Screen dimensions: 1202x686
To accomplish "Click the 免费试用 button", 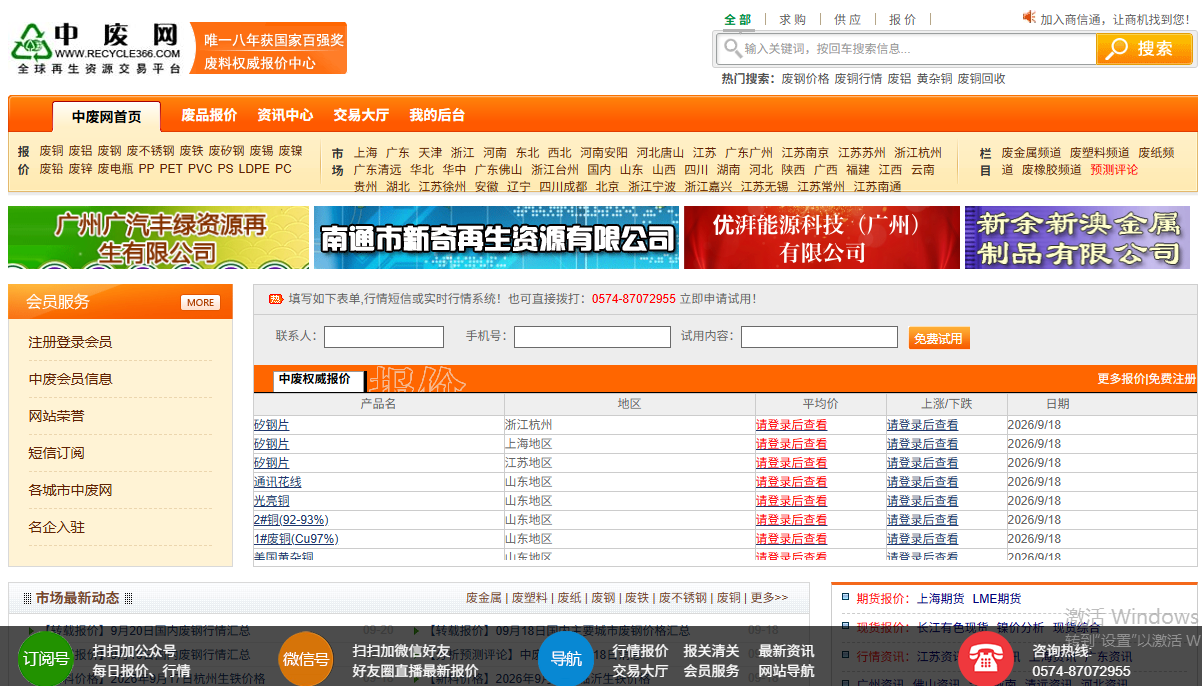I will (939, 338).
